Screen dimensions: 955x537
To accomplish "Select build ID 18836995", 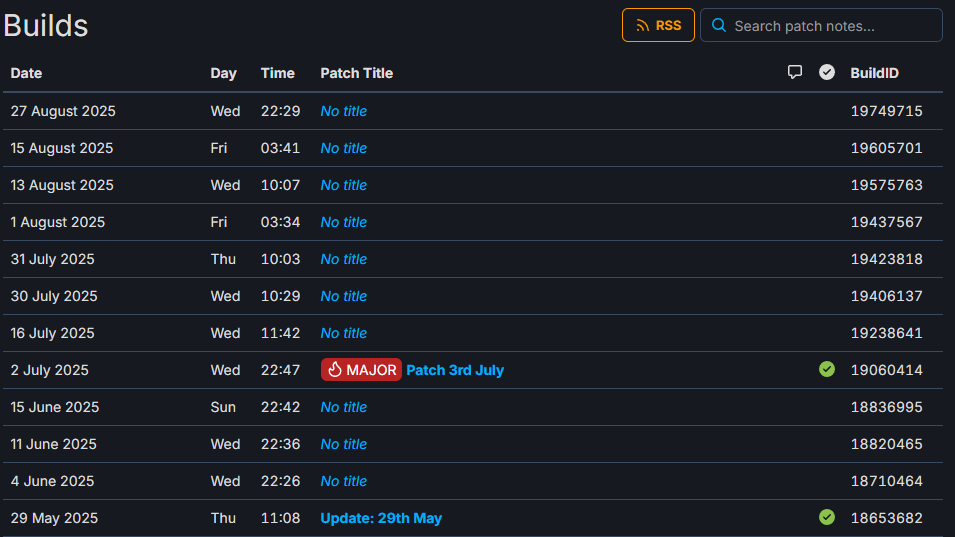I will pyautogui.click(x=886, y=407).
